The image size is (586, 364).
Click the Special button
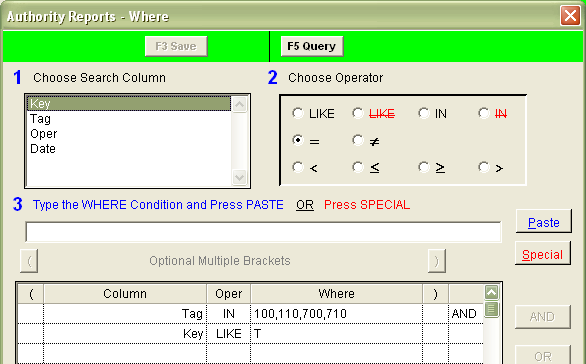point(543,254)
